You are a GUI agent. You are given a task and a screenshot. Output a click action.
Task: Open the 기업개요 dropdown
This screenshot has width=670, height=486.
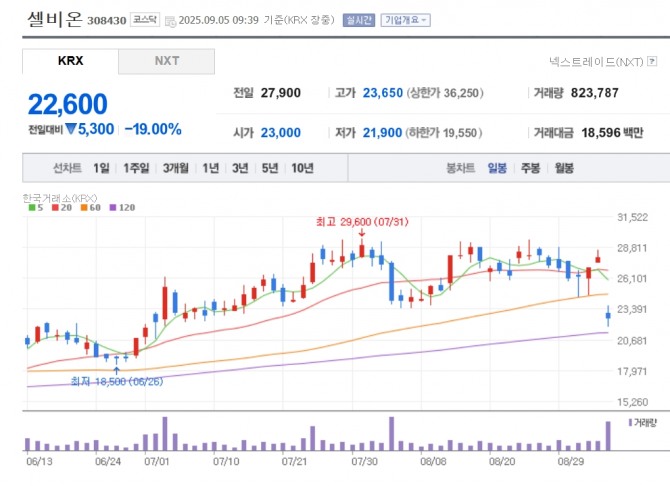[404, 19]
